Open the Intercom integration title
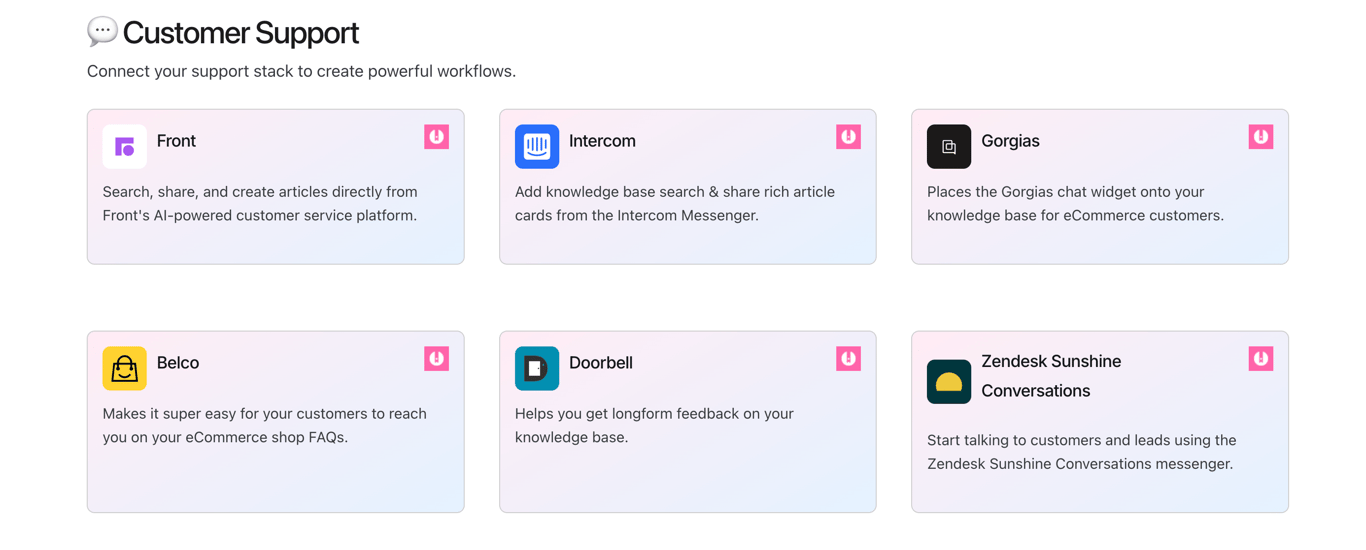Image resolution: width=1366 pixels, height=550 pixels. (602, 141)
